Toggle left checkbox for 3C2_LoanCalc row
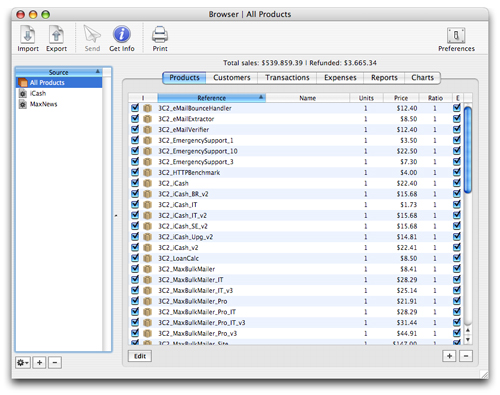Screen dimensions: 500x395 point(135,258)
